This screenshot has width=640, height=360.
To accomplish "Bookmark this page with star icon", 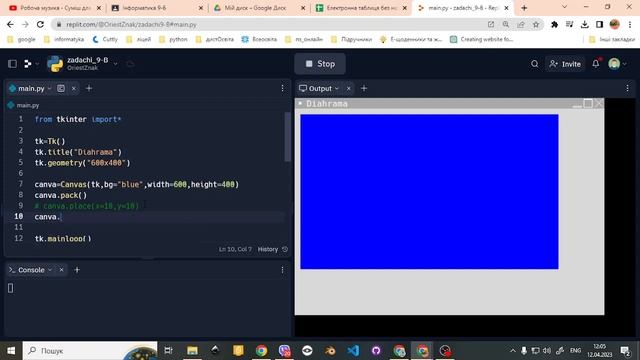I will coord(536,24).
